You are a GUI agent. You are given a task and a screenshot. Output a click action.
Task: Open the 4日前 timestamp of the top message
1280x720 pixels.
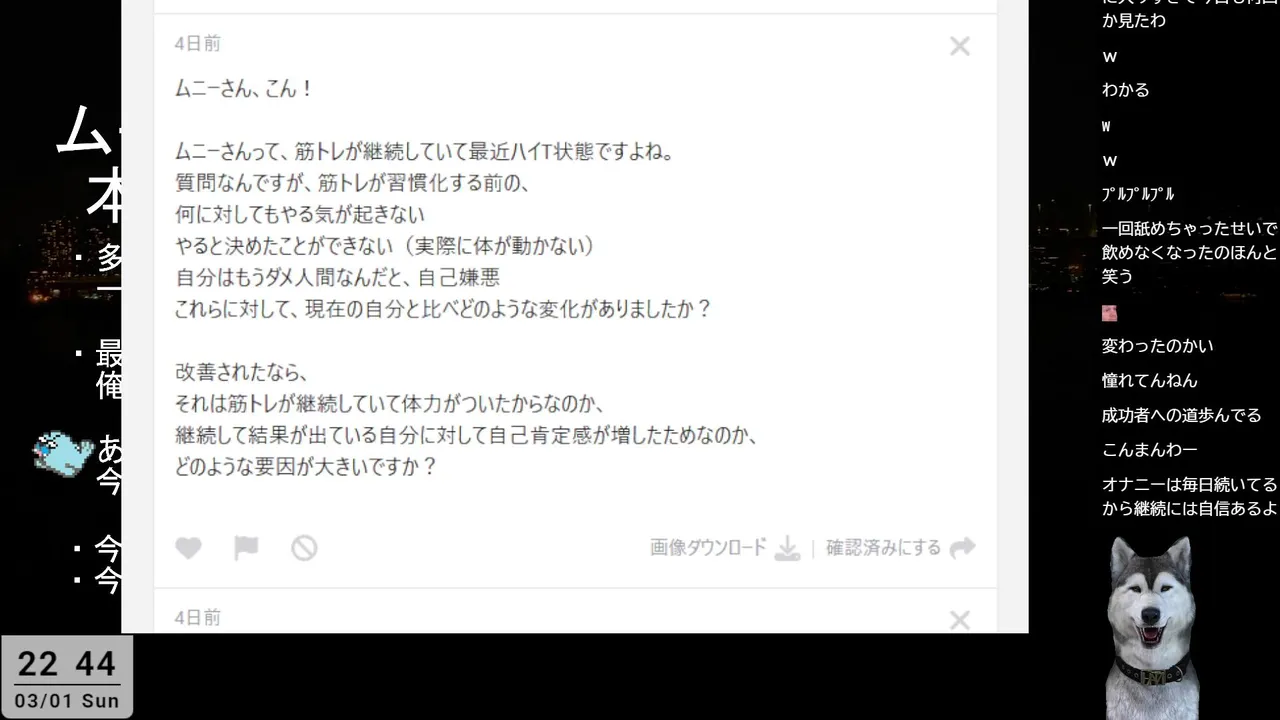pos(198,44)
